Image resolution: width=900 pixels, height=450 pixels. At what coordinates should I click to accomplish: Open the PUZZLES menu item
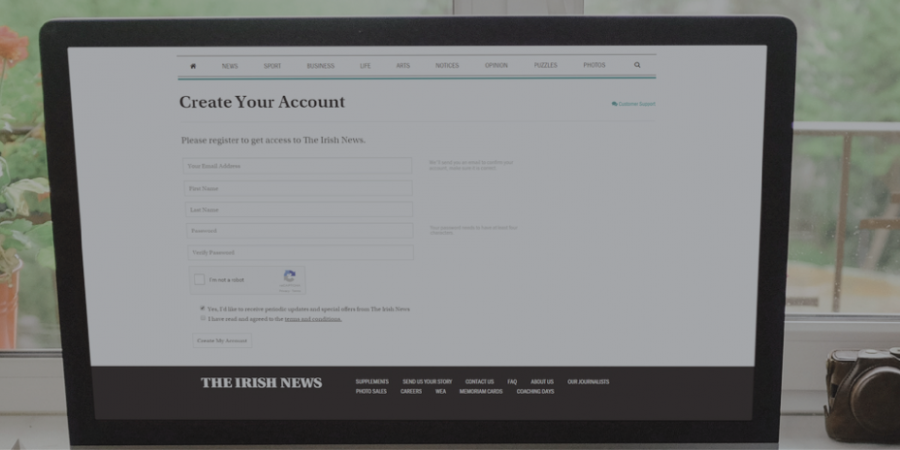coord(545,65)
